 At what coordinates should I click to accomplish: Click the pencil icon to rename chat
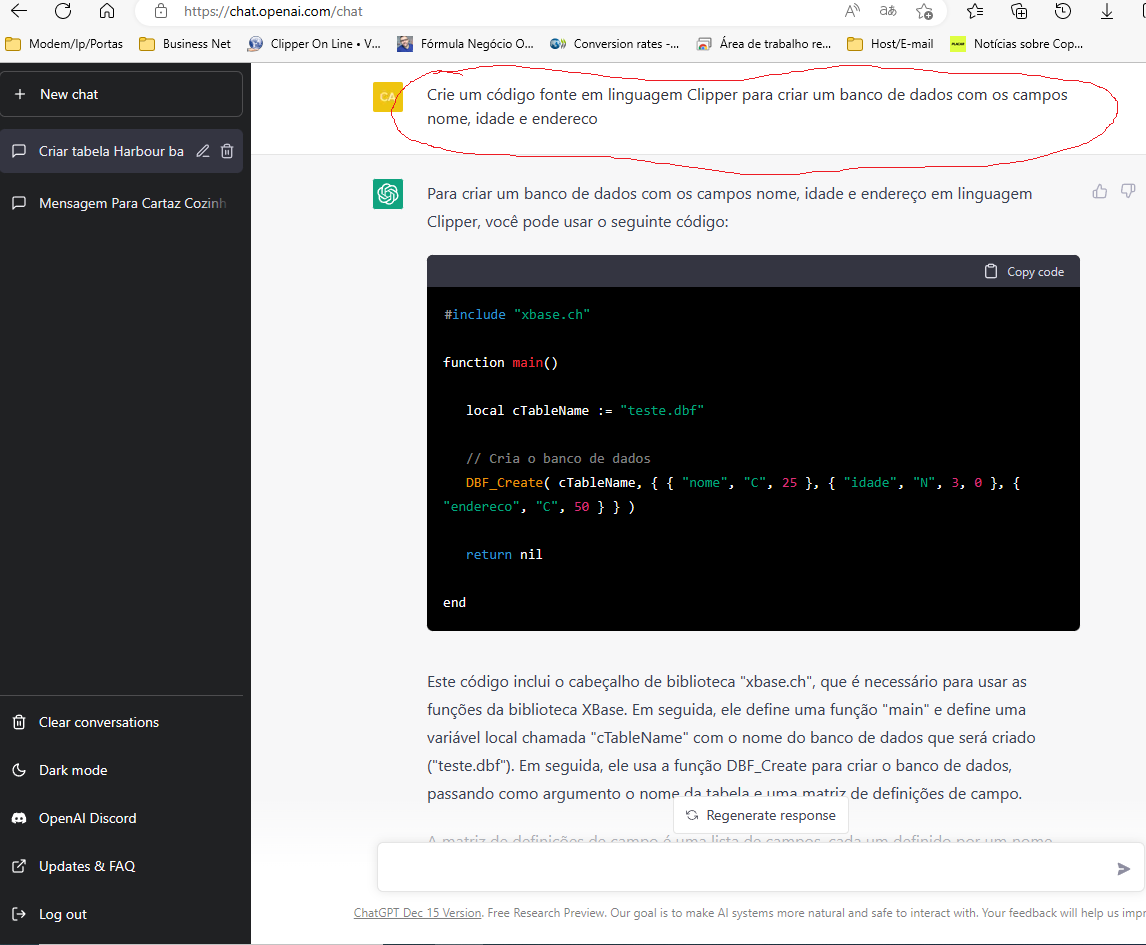click(x=203, y=151)
